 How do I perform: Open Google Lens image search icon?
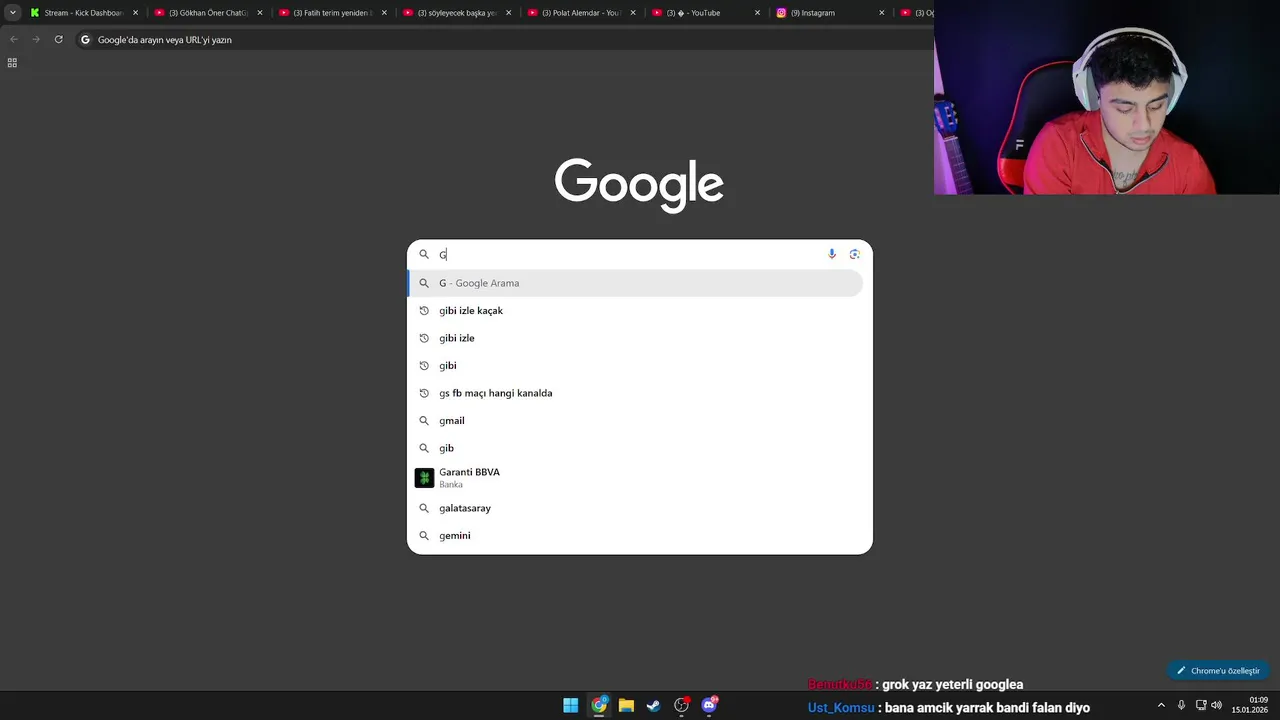854,254
